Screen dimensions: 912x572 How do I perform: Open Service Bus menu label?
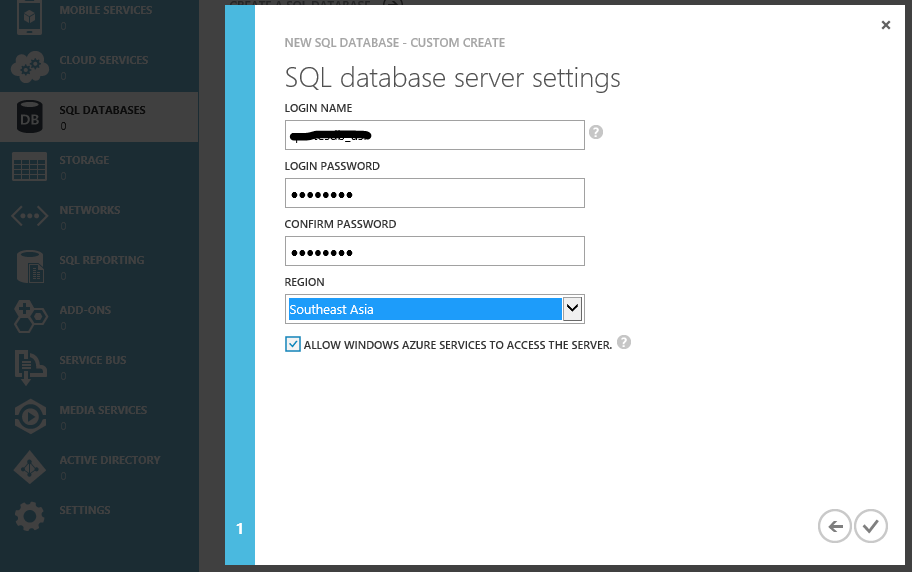point(92,360)
